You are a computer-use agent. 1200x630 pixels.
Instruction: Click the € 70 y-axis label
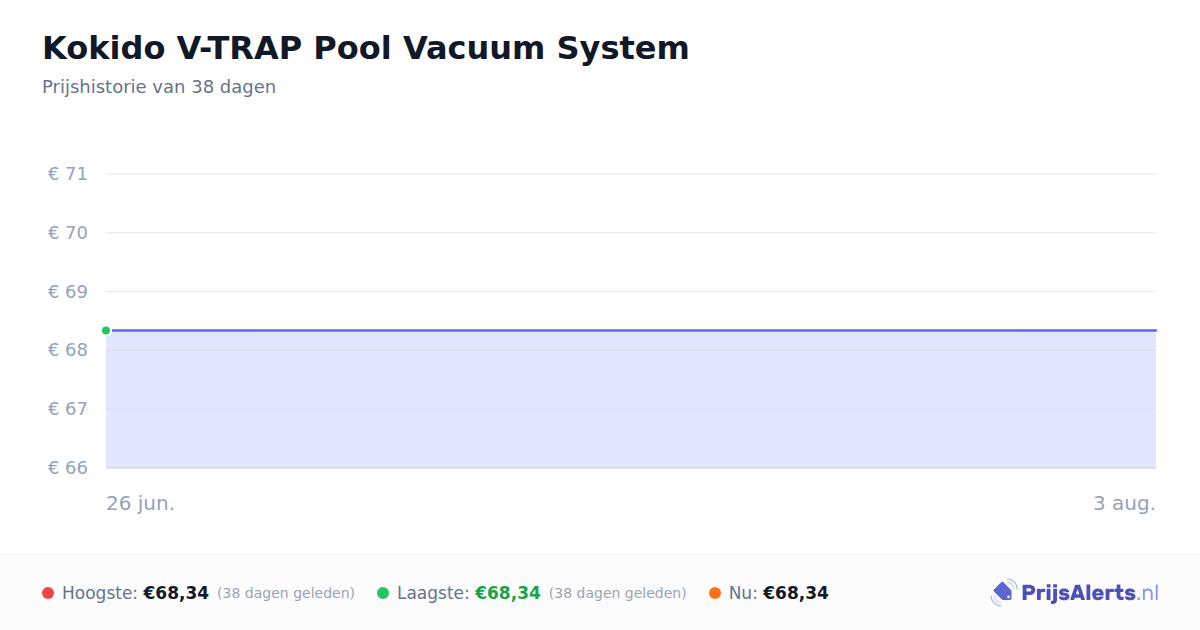(68, 233)
